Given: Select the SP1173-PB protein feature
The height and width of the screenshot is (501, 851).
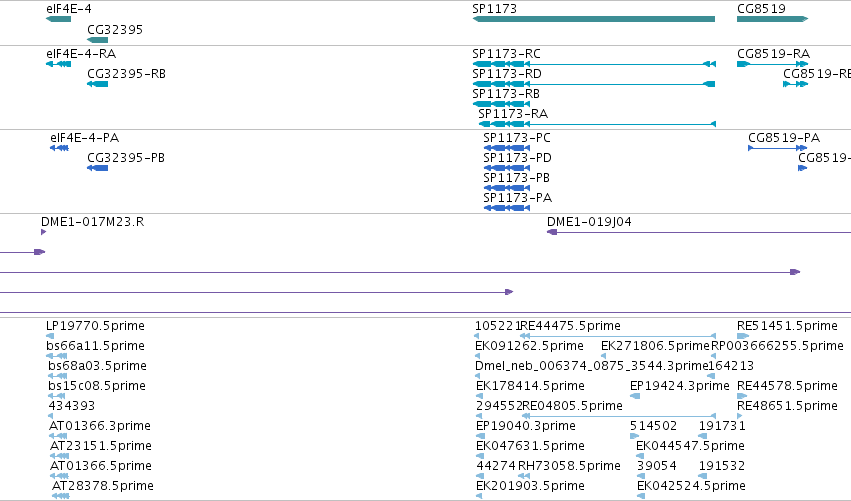Looking at the screenshot, I should coord(507,188).
